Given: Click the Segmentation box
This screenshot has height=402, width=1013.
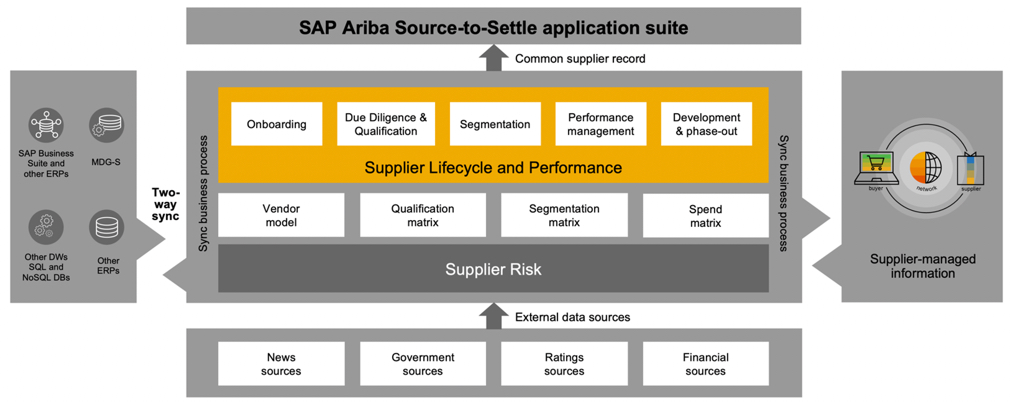Looking at the screenshot, I should (495, 124).
